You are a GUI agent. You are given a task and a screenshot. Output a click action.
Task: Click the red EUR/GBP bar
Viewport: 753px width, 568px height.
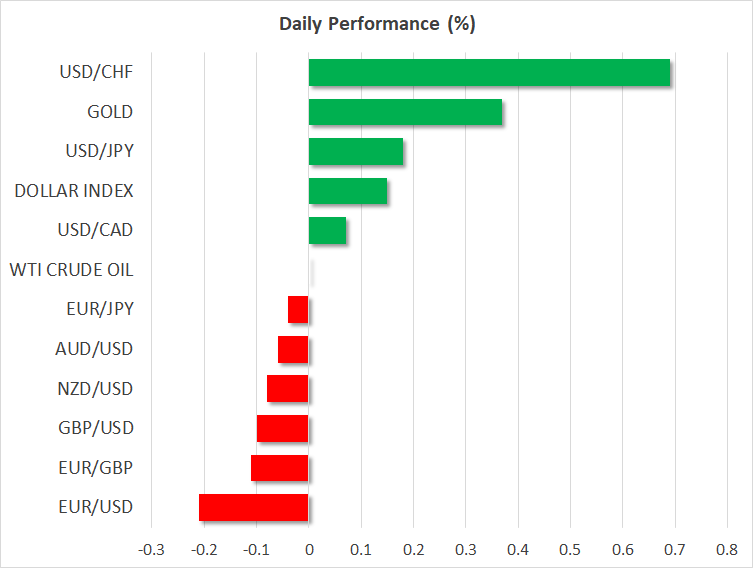[280, 468]
